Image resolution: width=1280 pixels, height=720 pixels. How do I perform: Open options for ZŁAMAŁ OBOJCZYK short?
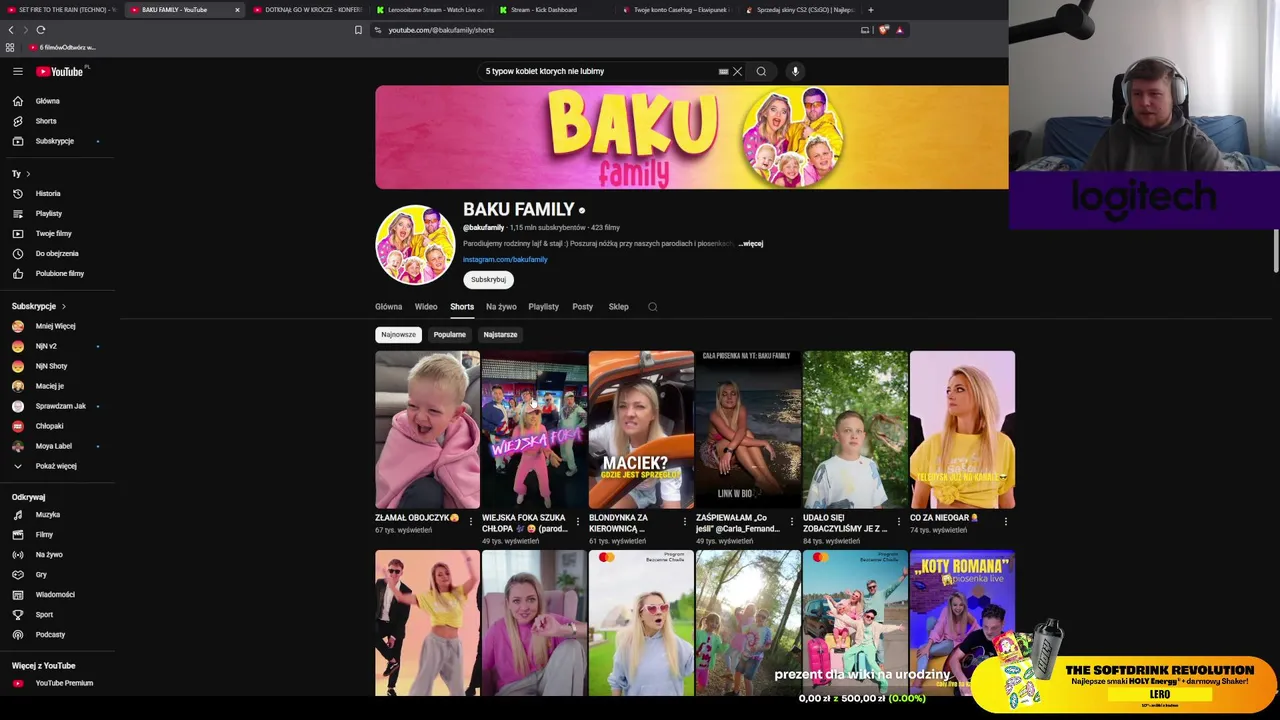[x=471, y=521]
